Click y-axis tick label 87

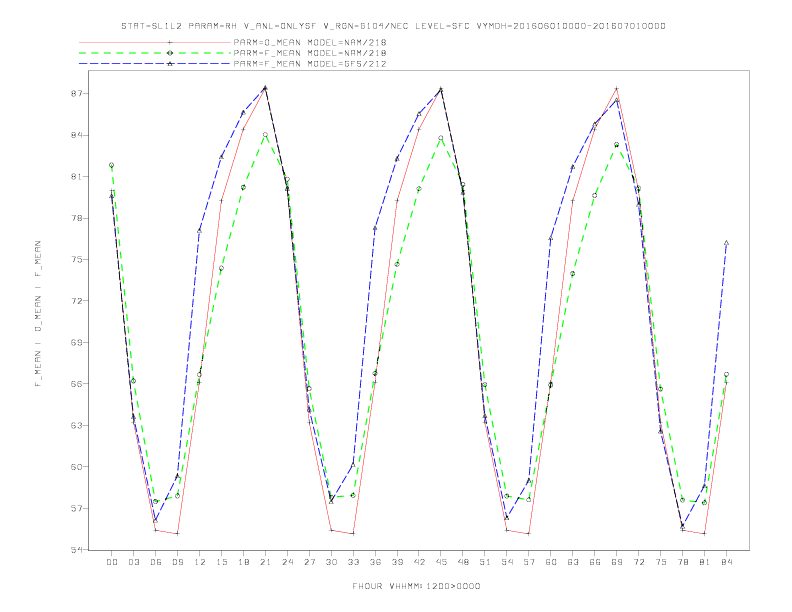coord(76,94)
